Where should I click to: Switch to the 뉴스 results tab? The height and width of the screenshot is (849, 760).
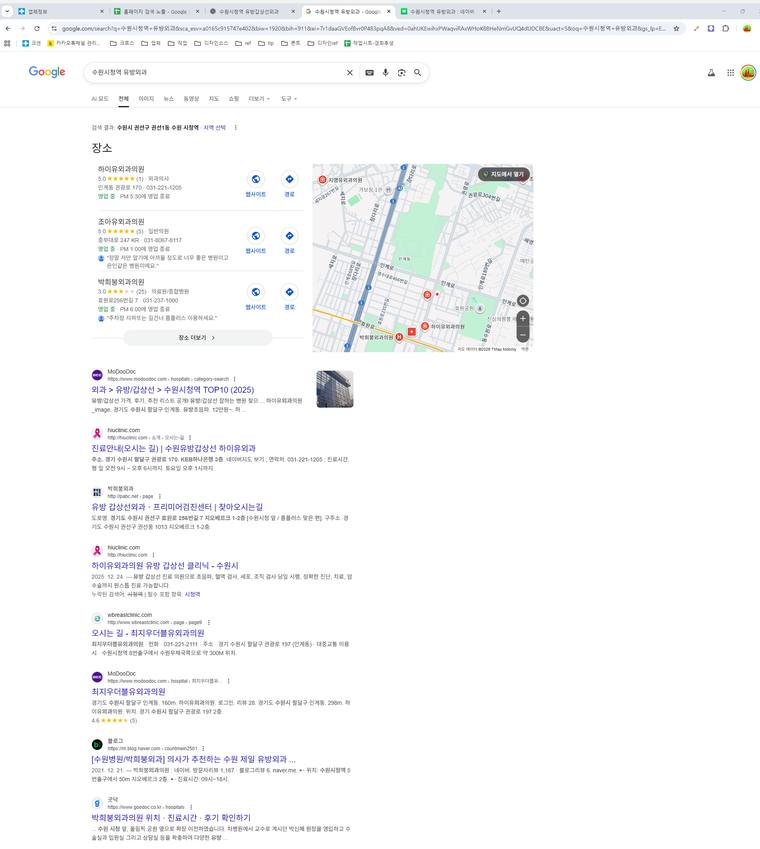(169, 99)
